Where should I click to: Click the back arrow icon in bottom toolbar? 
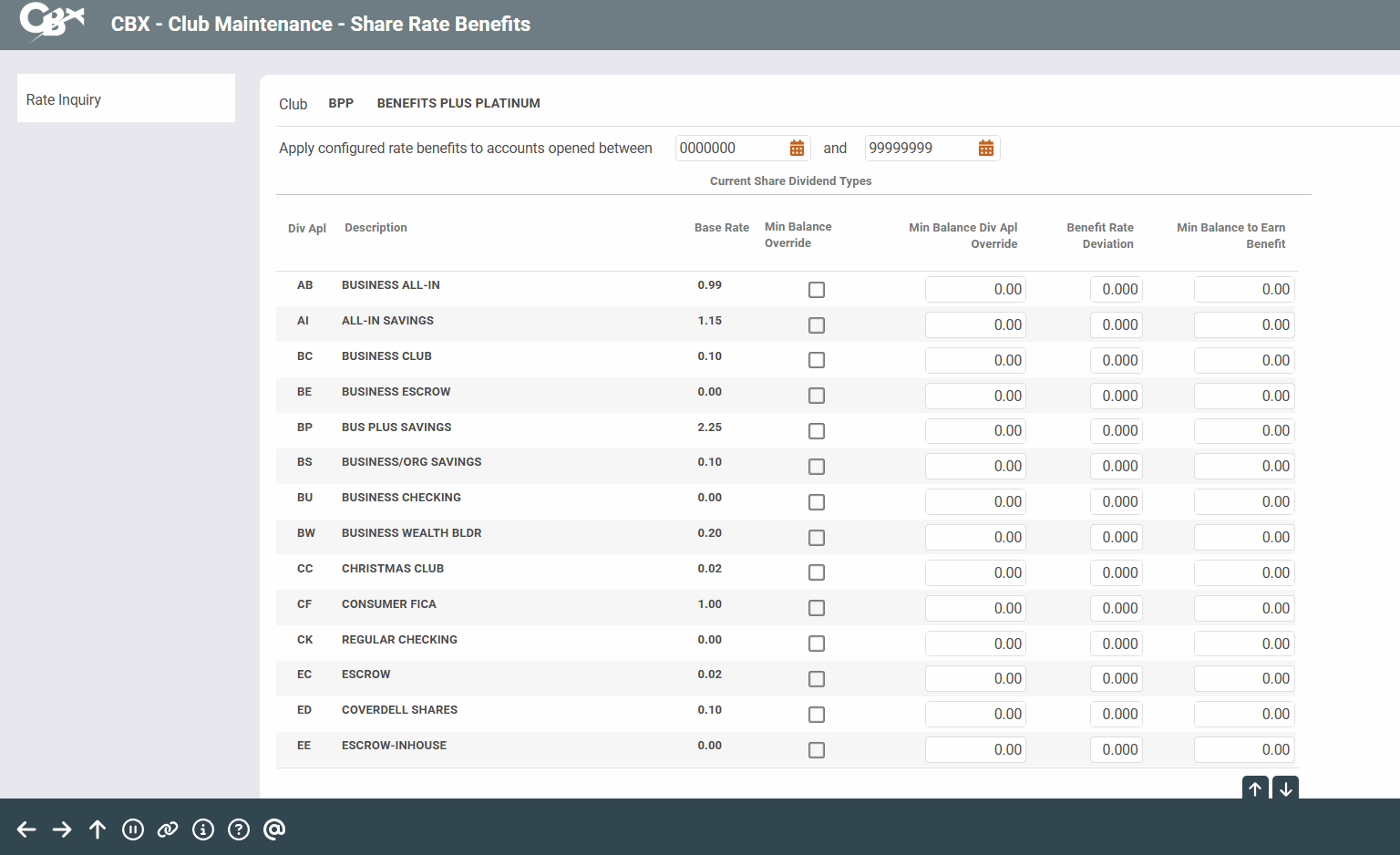point(26,829)
